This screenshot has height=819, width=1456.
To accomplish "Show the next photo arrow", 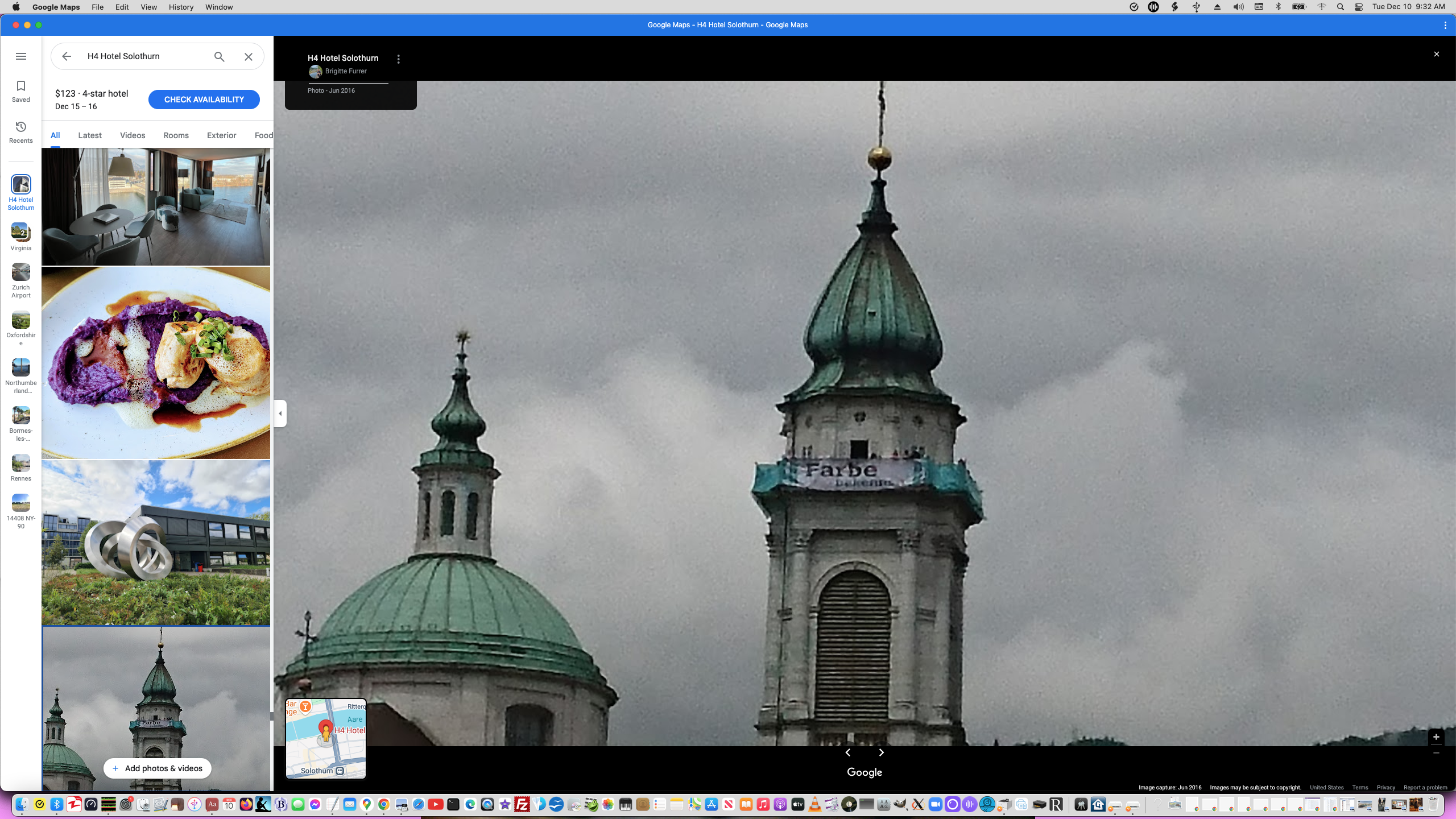I will (x=881, y=752).
